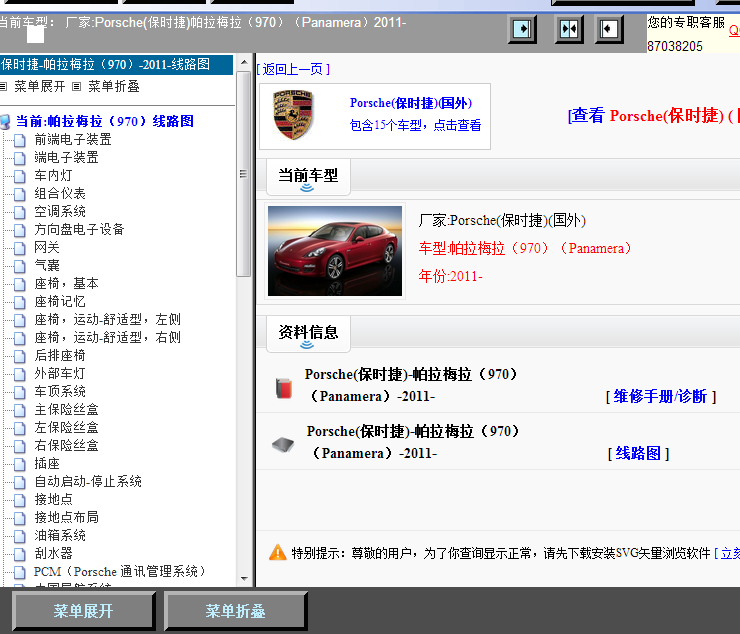Open 座椅，基本 tree entry
740x634 pixels.
click(67, 283)
